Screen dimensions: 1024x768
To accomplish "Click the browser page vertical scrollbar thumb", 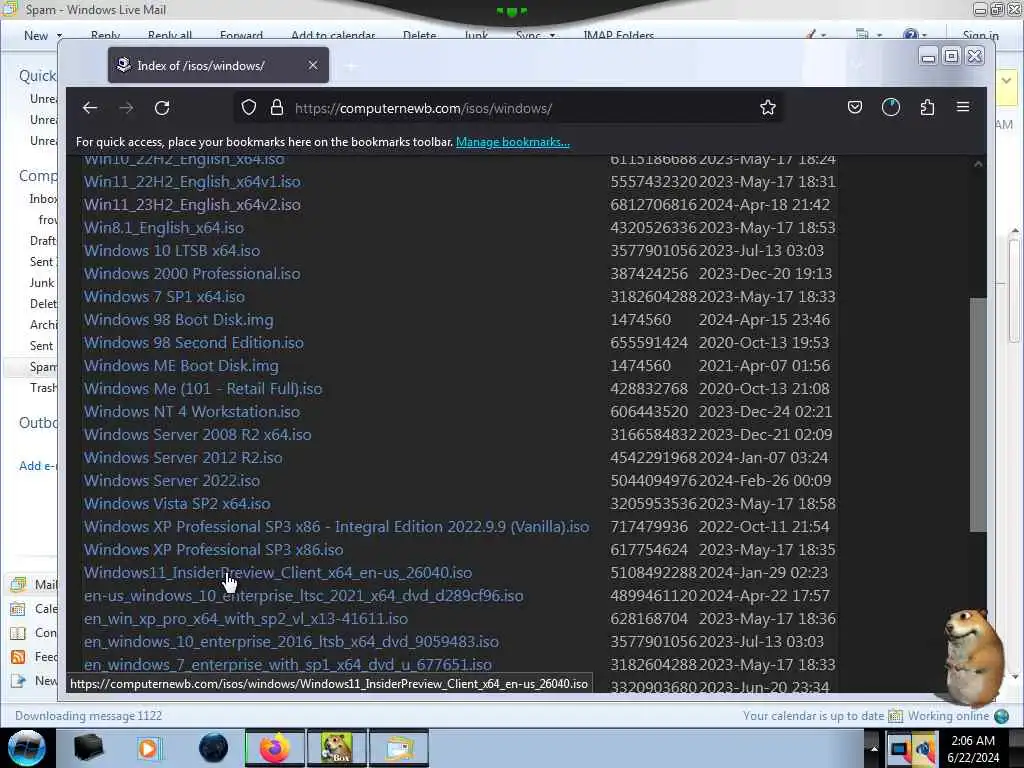I will pos(978,415).
